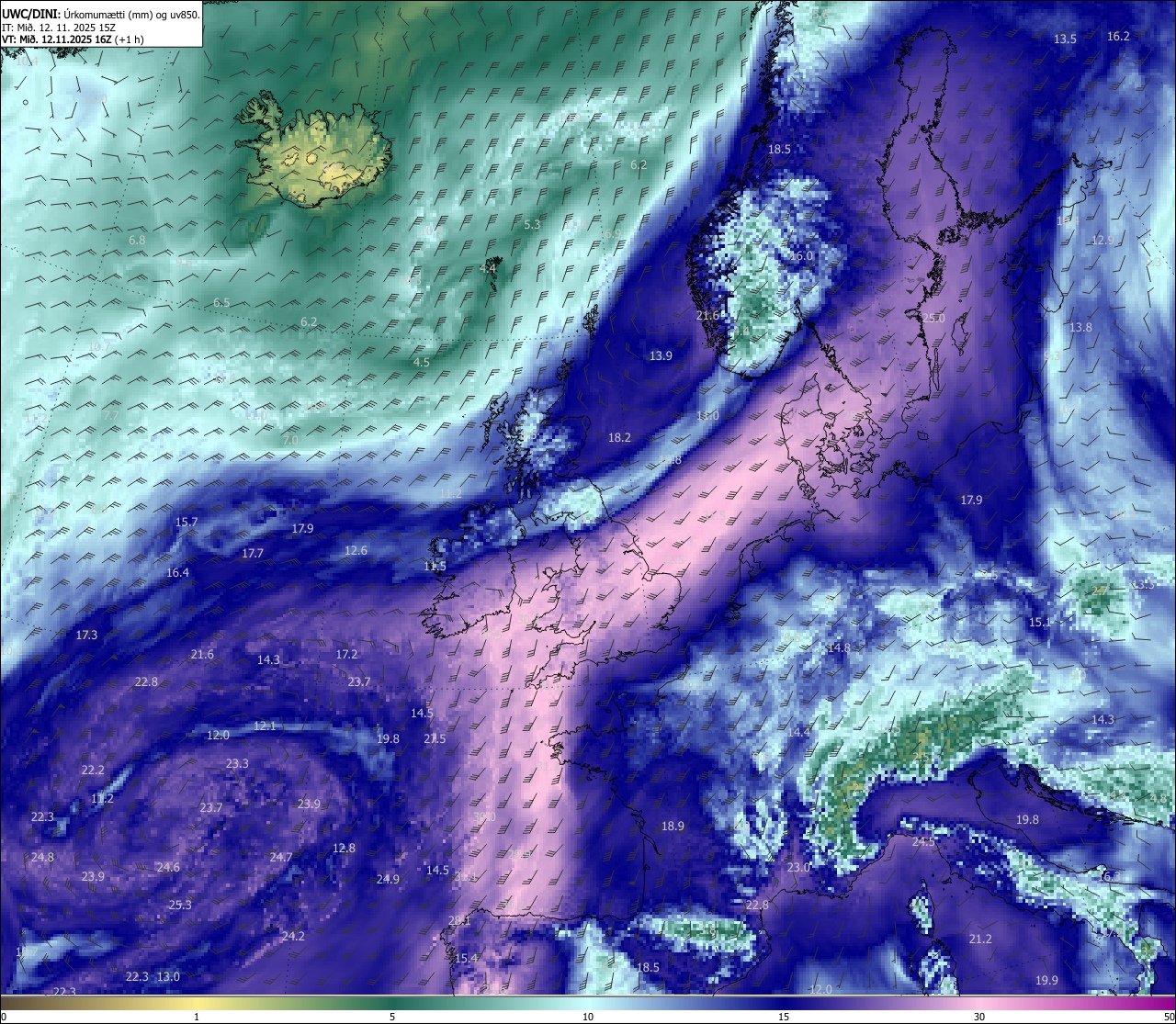The height and width of the screenshot is (1024, 1176).
Task: Click the colorbar tick label '10'
Action: 588,1017
